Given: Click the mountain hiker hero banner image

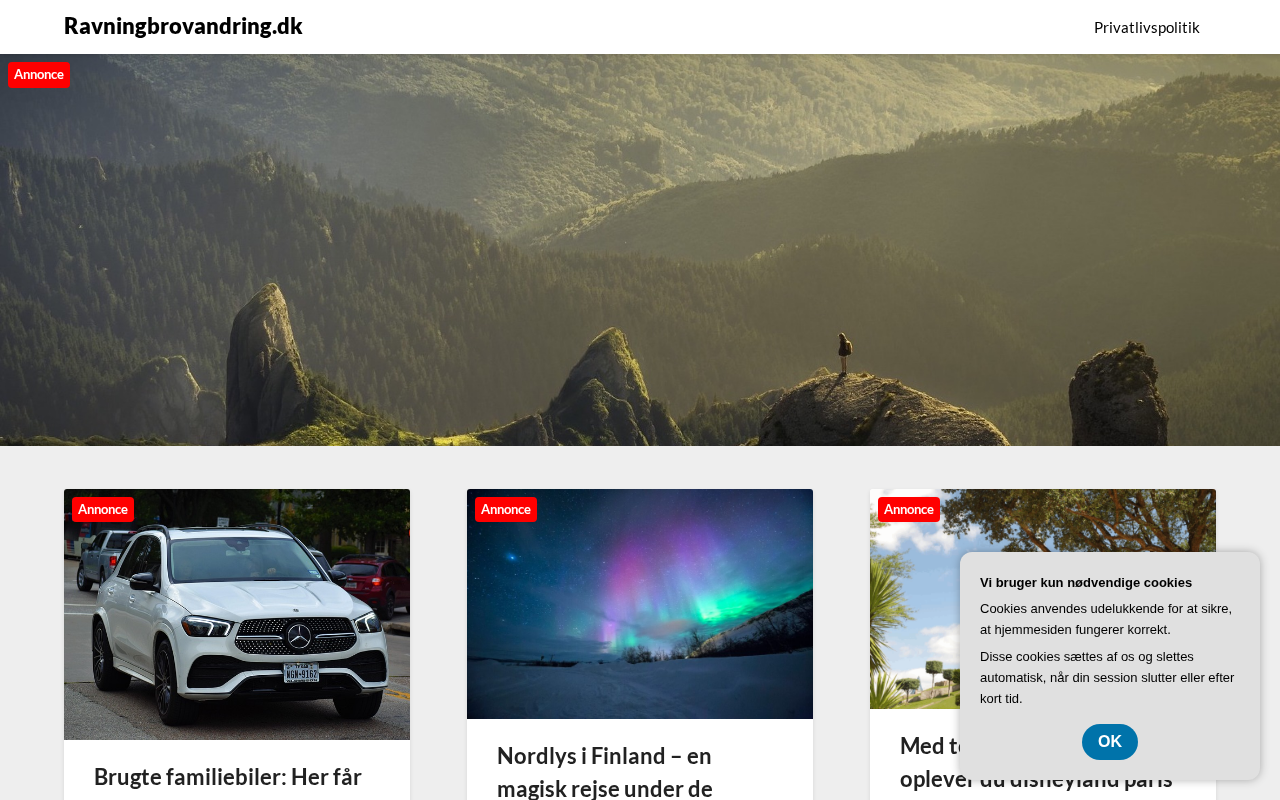Looking at the screenshot, I should click(640, 250).
